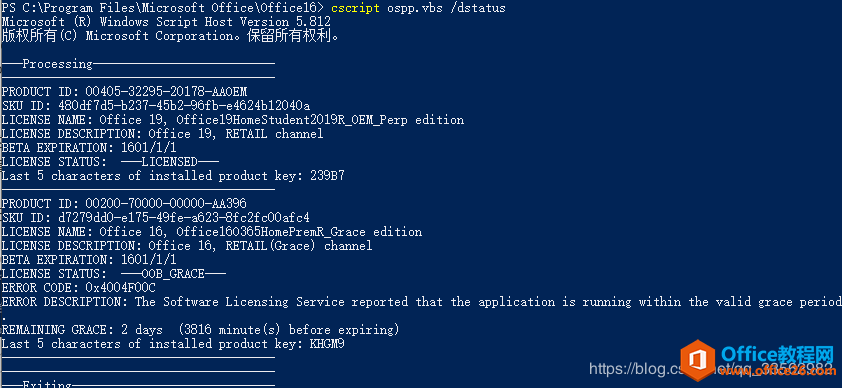Click the Windows Script Host Version line
843x388 pixels.
pyautogui.click(x=166, y=22)
